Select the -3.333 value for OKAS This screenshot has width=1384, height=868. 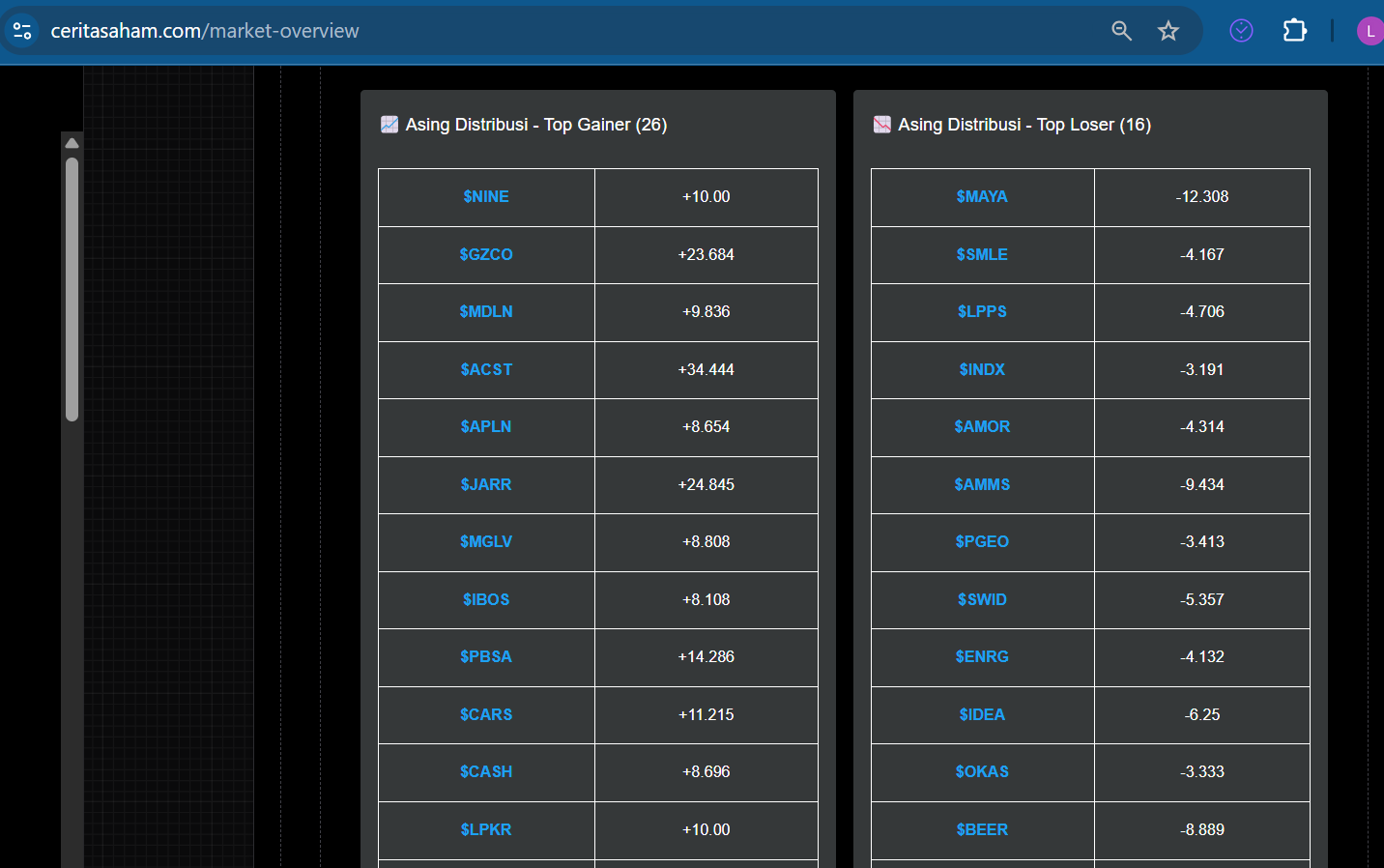pos(1202,771)
